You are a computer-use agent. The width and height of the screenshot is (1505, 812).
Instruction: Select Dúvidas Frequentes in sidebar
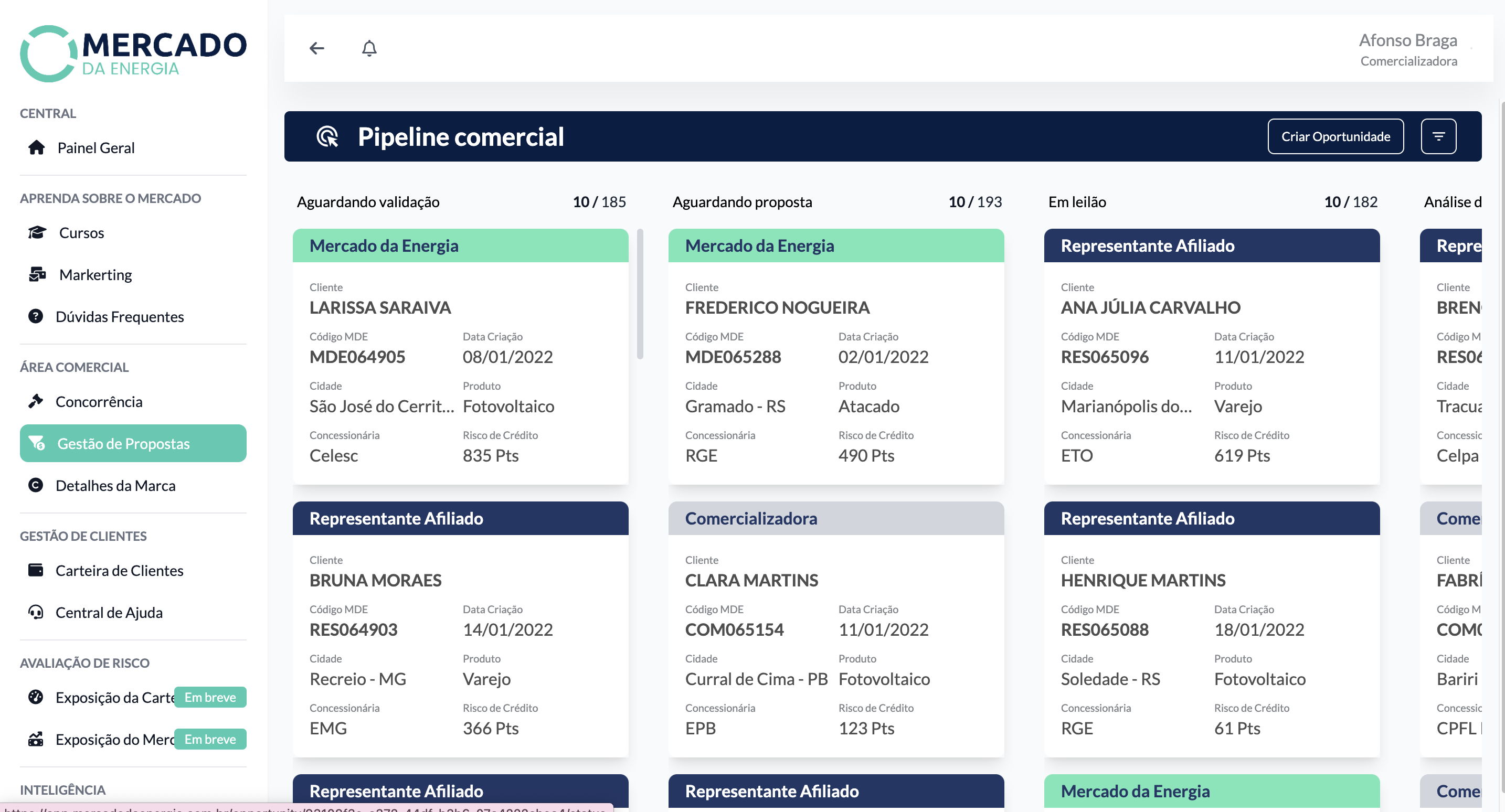pyautogui.click(x=133, y=317)
